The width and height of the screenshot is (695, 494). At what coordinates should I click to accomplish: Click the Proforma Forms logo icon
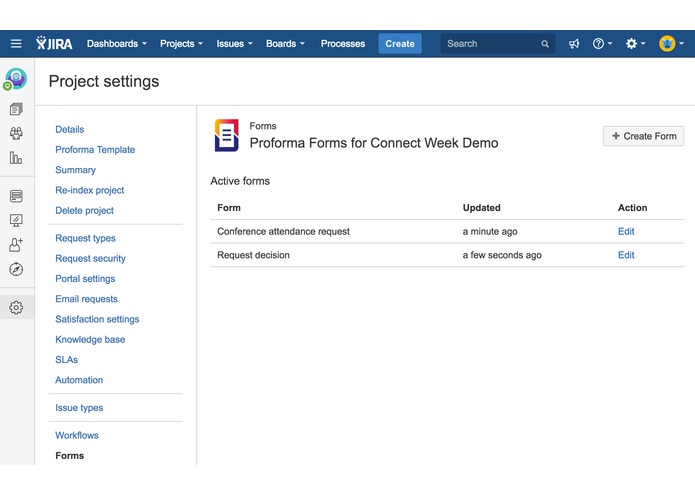[226, 136]
